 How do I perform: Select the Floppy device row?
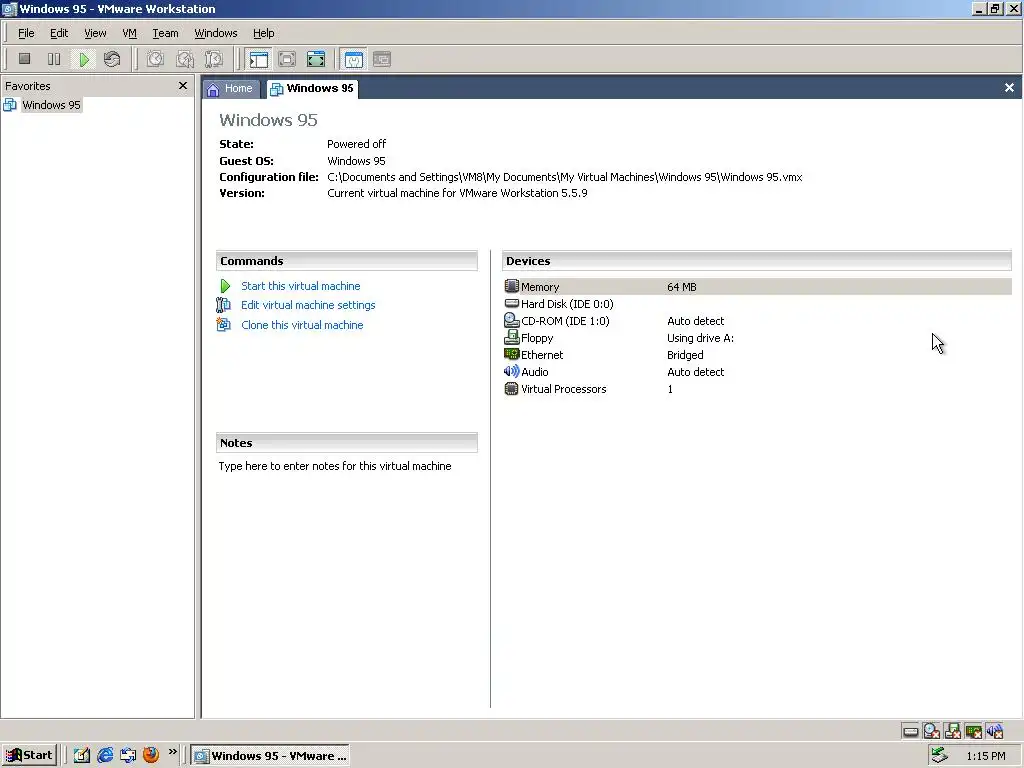pos(758,338)
